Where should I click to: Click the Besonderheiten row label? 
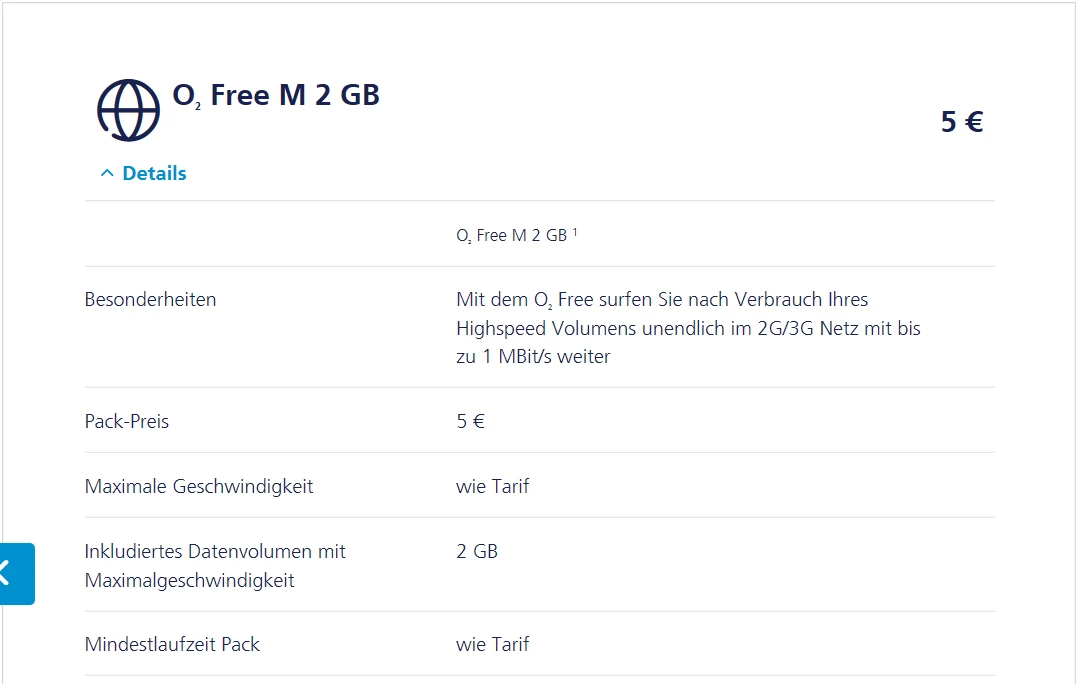click(150, 299)
